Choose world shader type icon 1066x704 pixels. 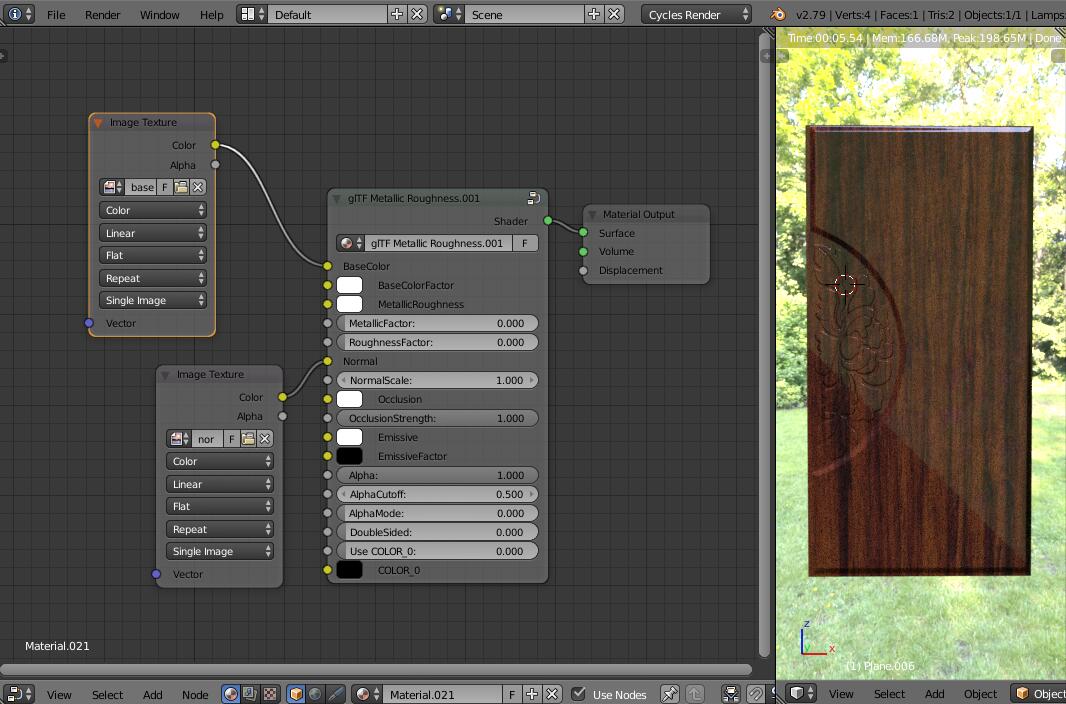pos(315,694)
